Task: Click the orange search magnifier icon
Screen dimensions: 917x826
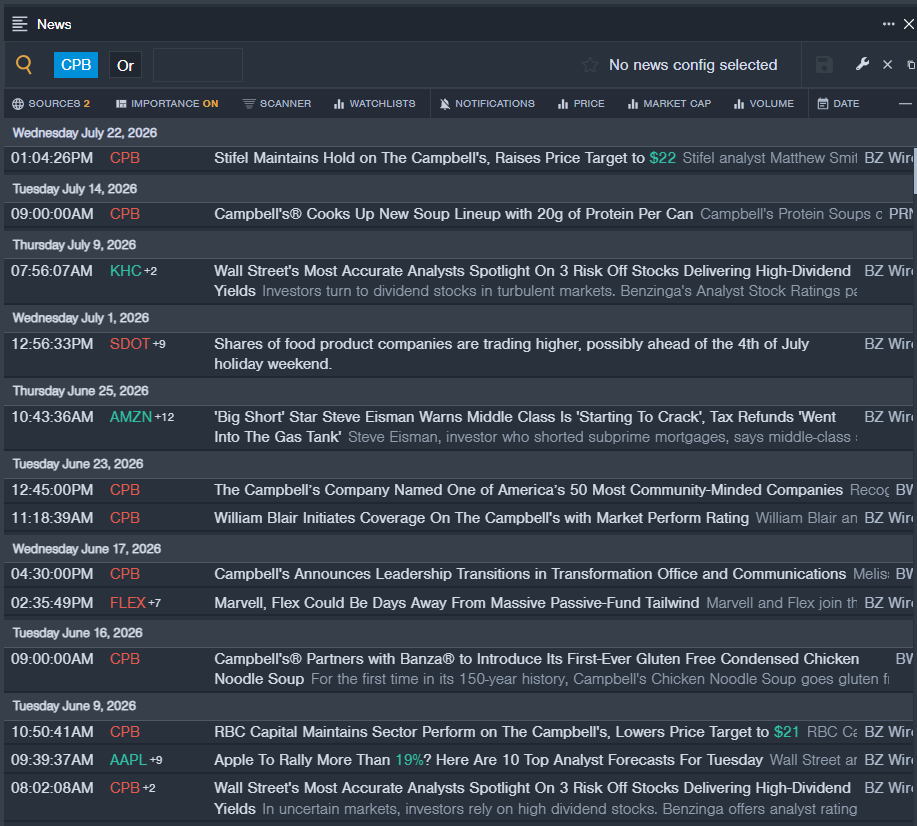Action: pos(24,64)
